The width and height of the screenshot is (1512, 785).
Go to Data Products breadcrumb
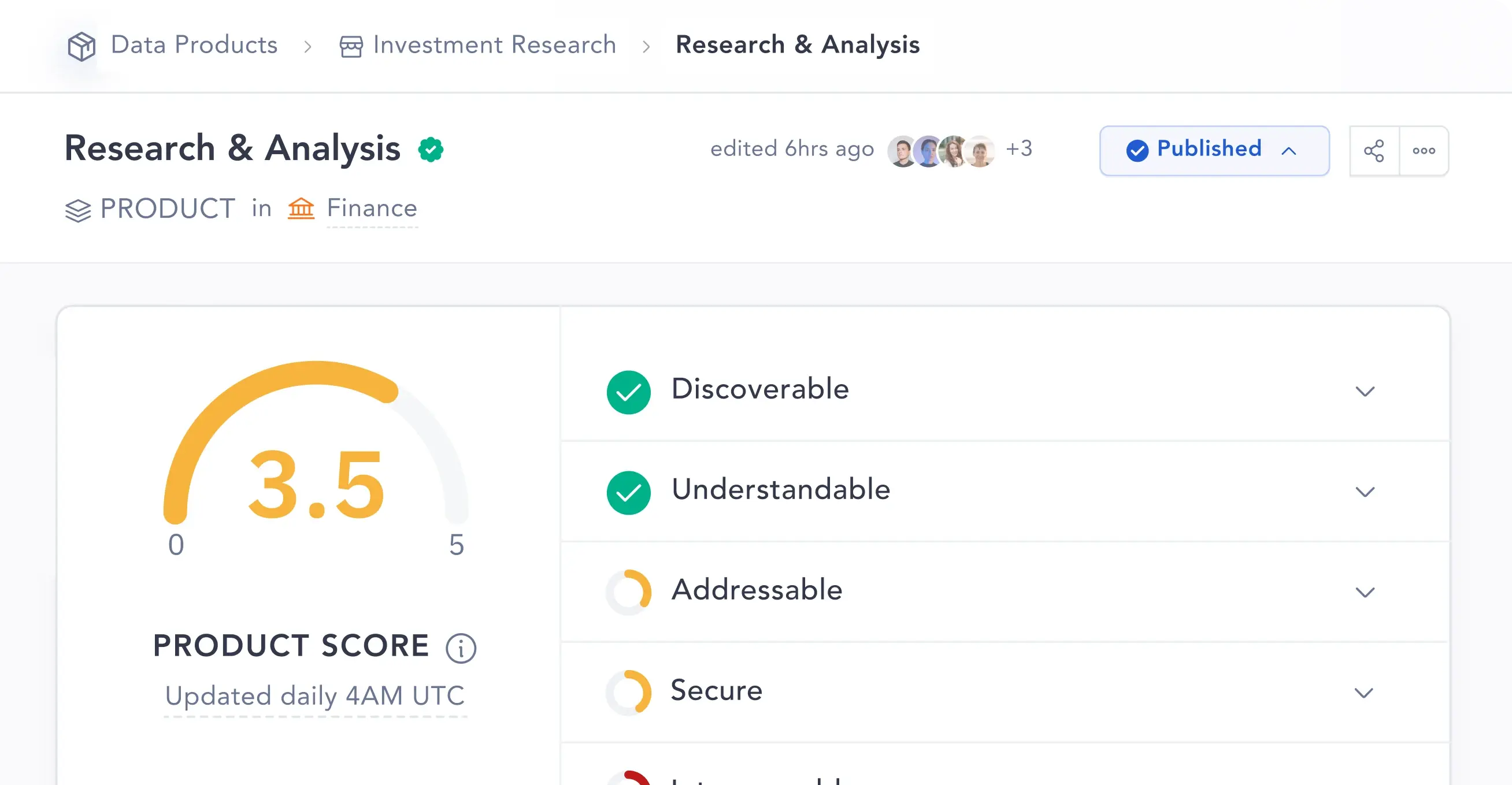[x=194, y=45]
